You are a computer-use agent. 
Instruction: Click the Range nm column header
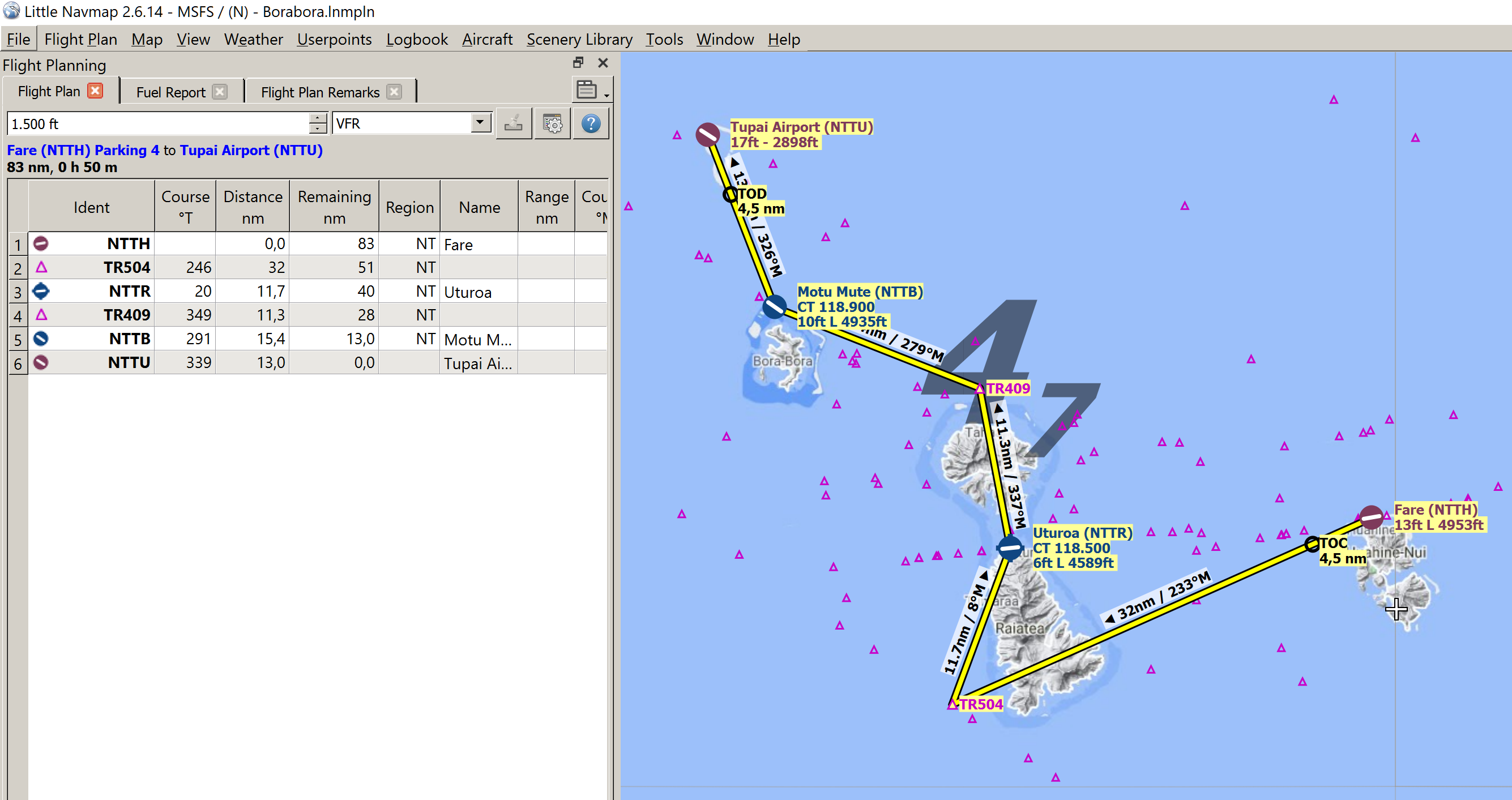[x=547, y=207]
